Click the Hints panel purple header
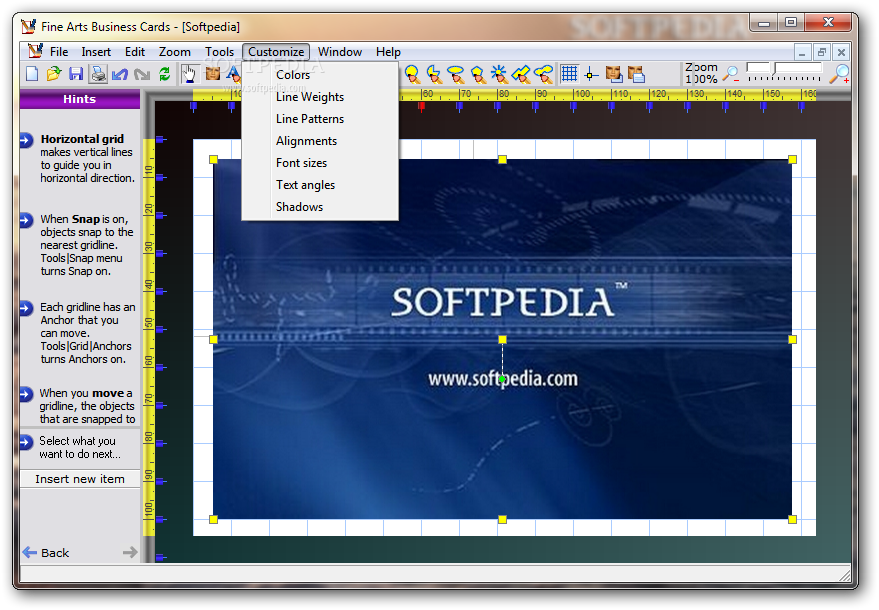Viewport: 879px width, 610px height. pyautogui.click(x=80, y=99)
